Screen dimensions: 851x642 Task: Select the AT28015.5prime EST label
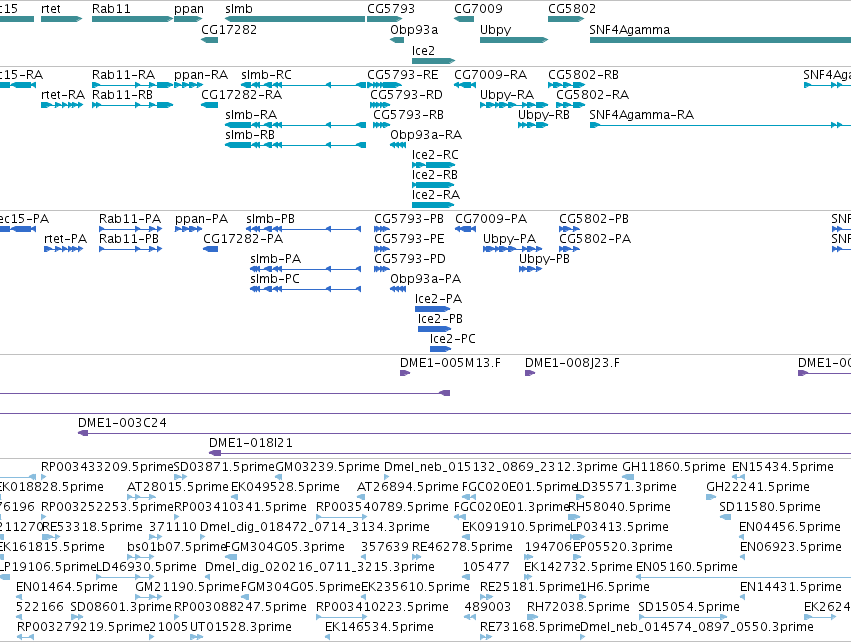[x=177, y=487]
